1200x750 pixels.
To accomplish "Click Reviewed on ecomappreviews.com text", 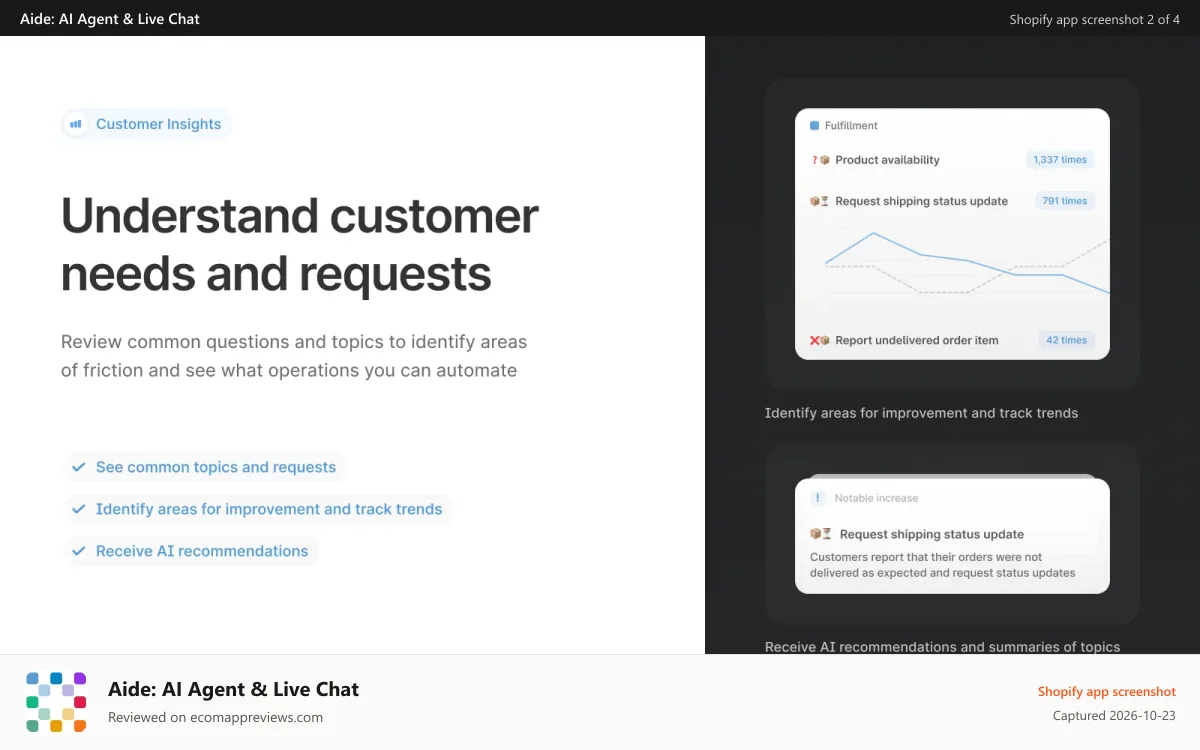I will [215, 717].
